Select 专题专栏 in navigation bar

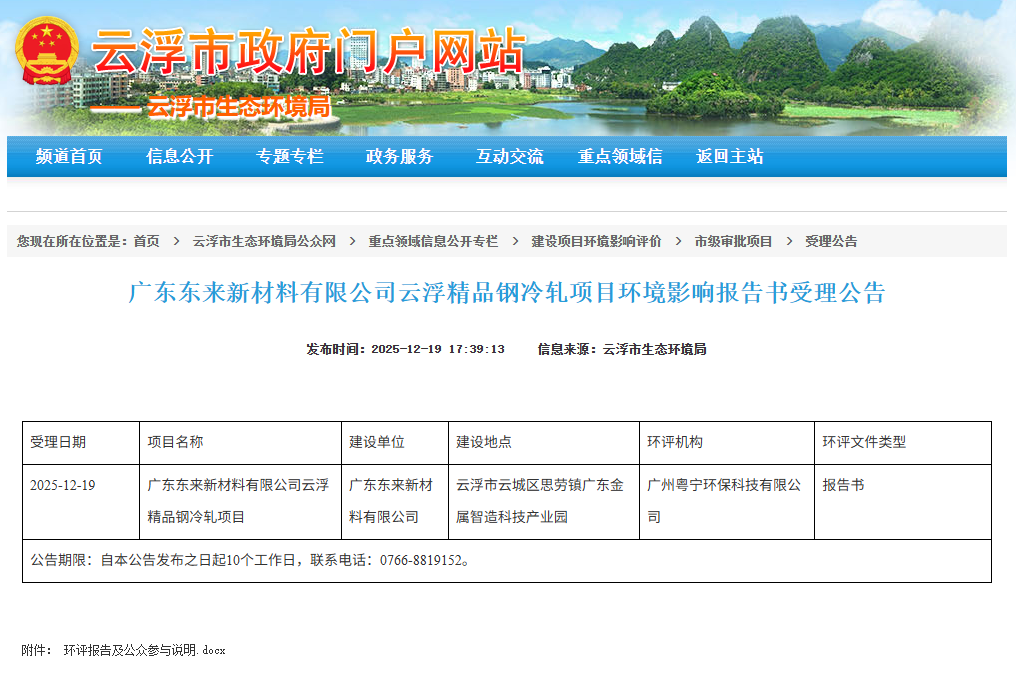[x=290, y=156]
